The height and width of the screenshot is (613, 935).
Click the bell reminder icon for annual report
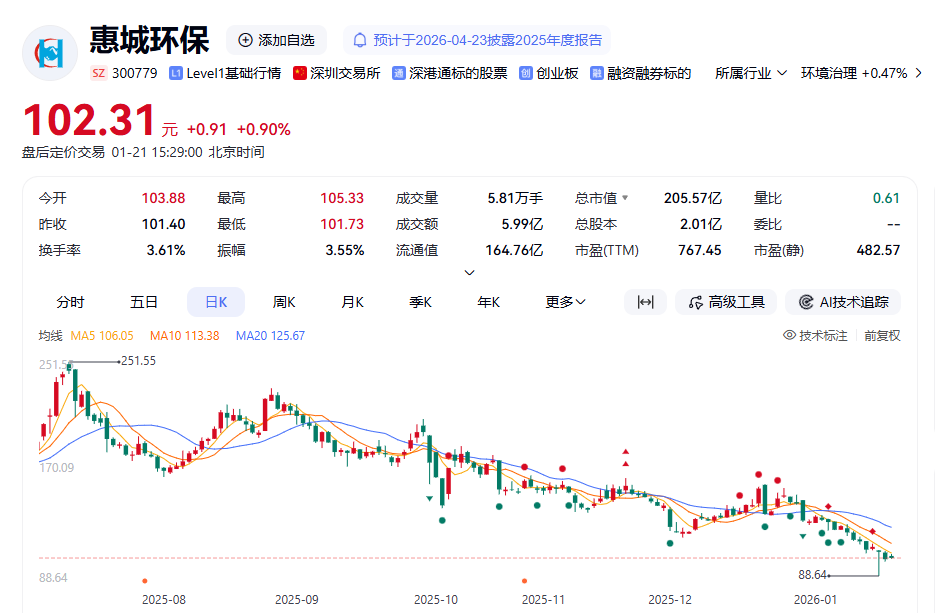360,40
